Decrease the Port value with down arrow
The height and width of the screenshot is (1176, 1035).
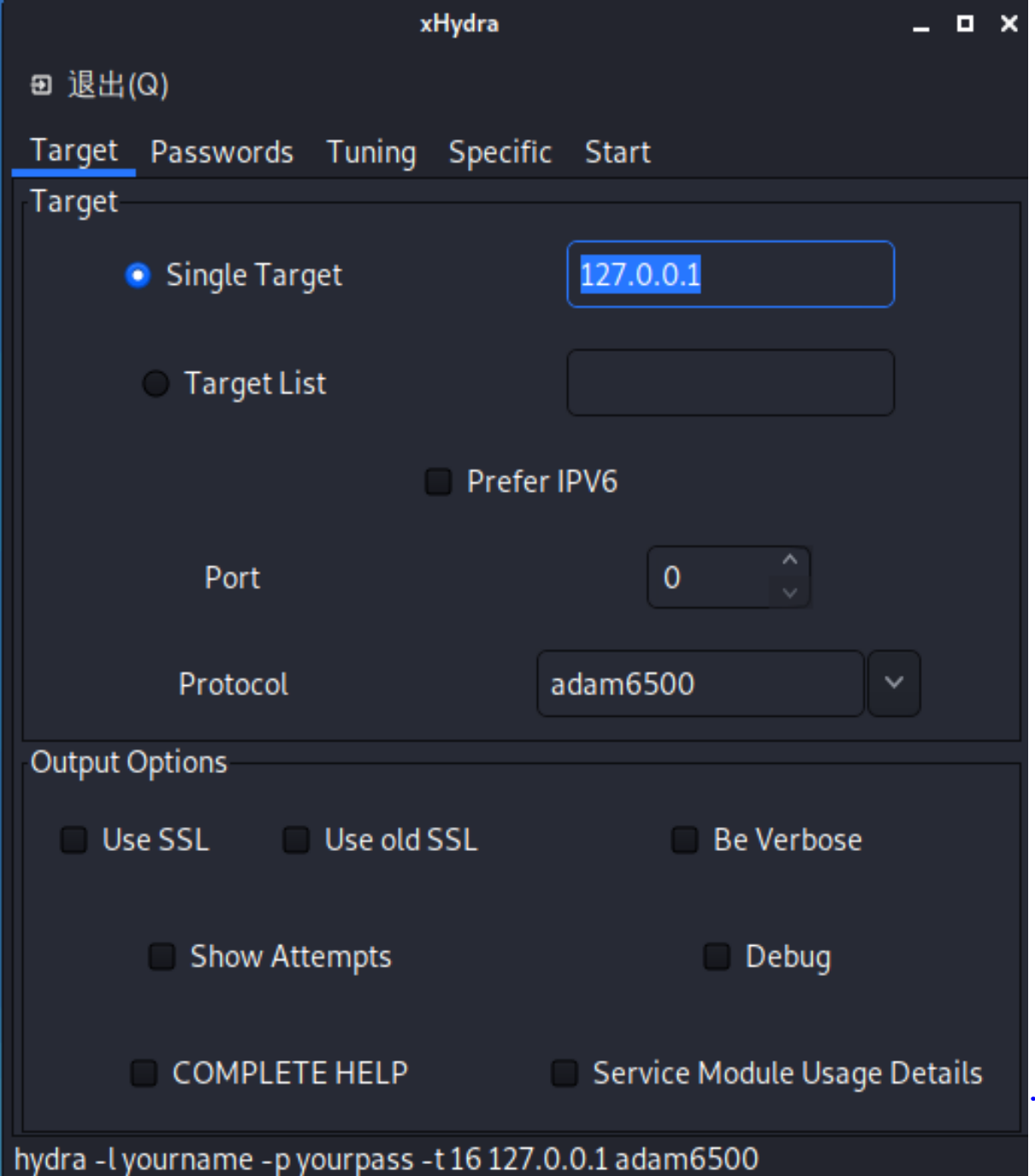tap(790, 593)
